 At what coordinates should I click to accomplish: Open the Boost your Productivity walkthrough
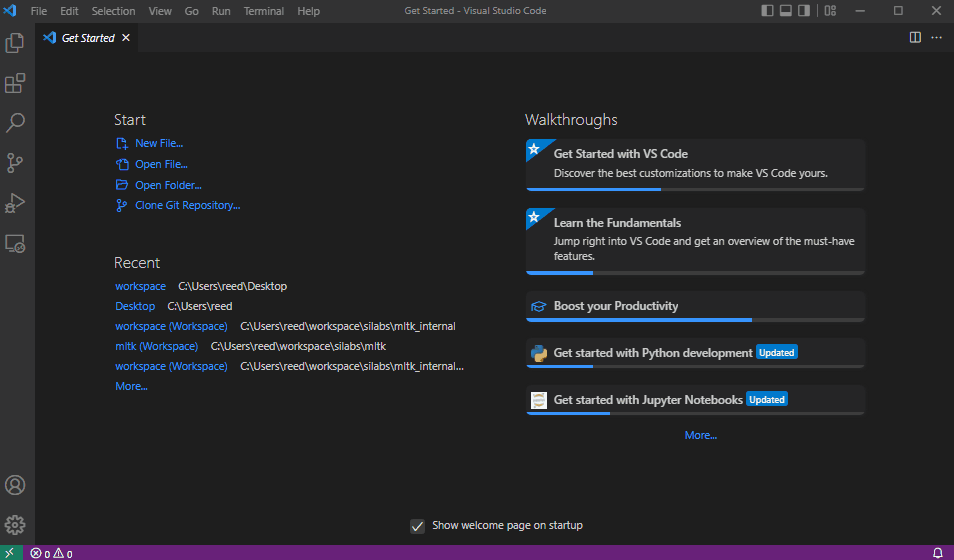pyautogui.click(x=615, y=306)
